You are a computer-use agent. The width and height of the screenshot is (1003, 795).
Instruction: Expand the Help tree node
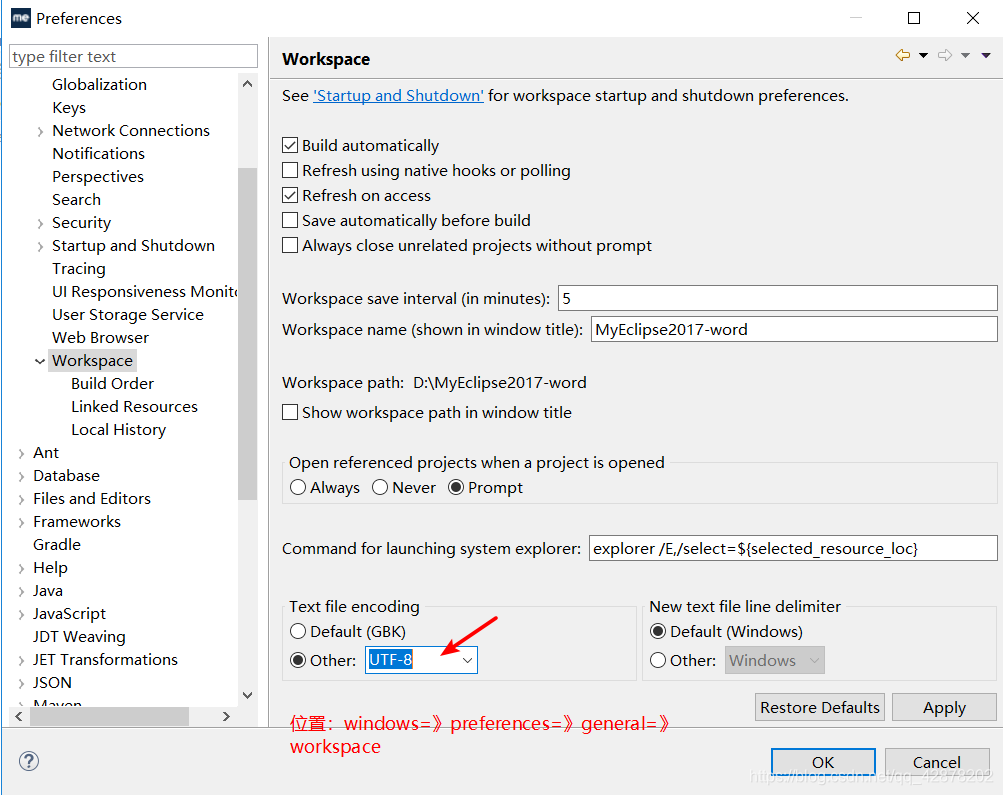pos(21,569)
